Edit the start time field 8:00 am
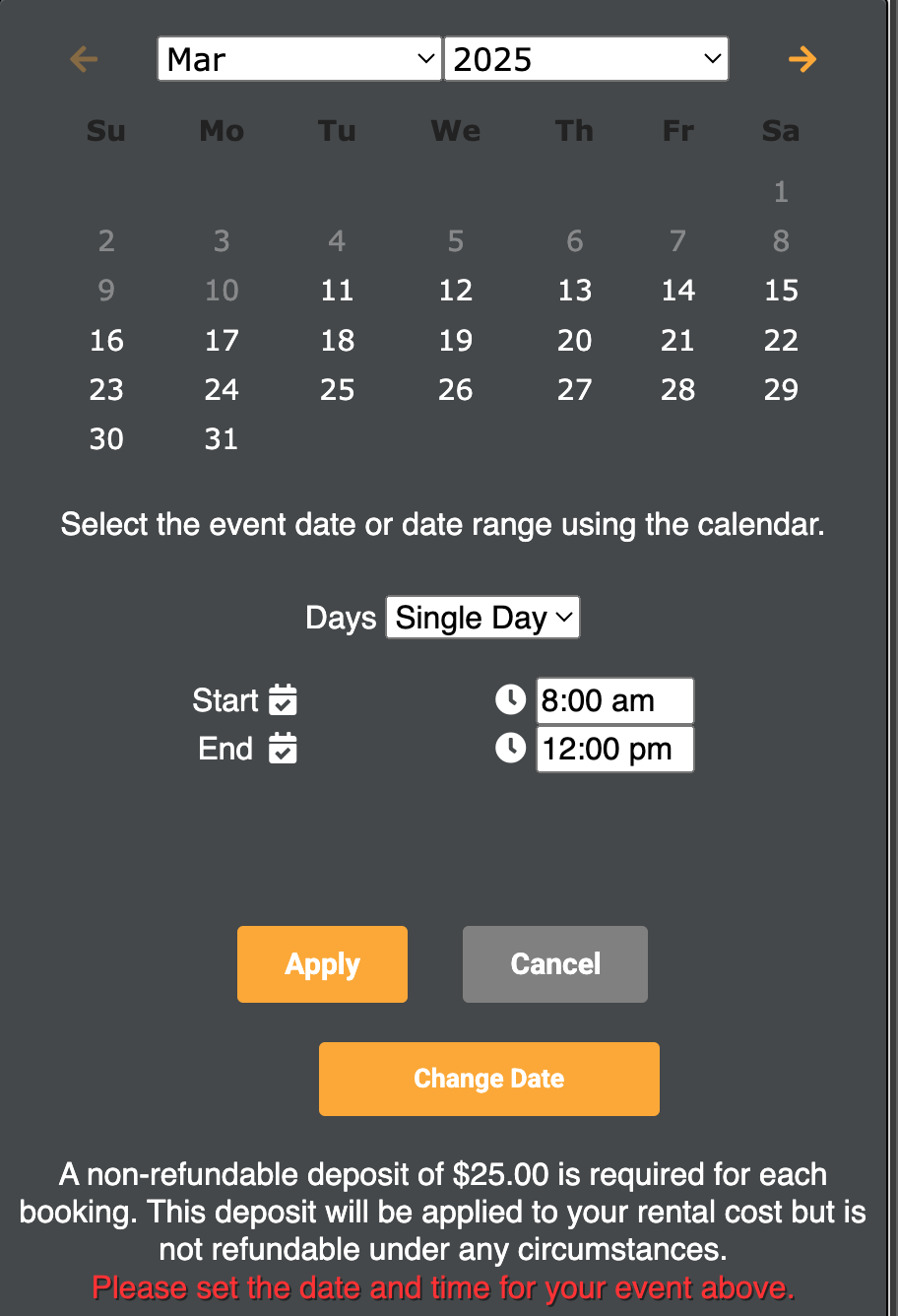The height and width of the screenshot is (1316, 898). pos(614,700)
